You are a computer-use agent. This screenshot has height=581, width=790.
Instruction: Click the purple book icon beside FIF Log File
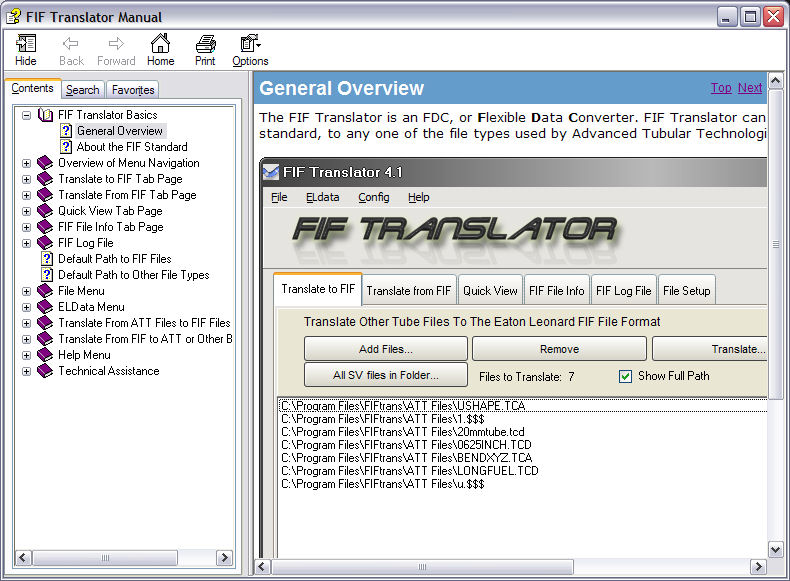(45, 243)
